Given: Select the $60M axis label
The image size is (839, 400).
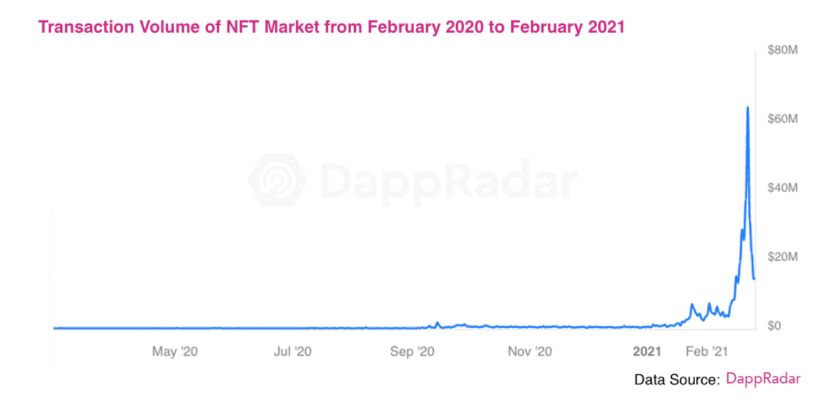Looking at the screenshot, I should tap(782, 119).
